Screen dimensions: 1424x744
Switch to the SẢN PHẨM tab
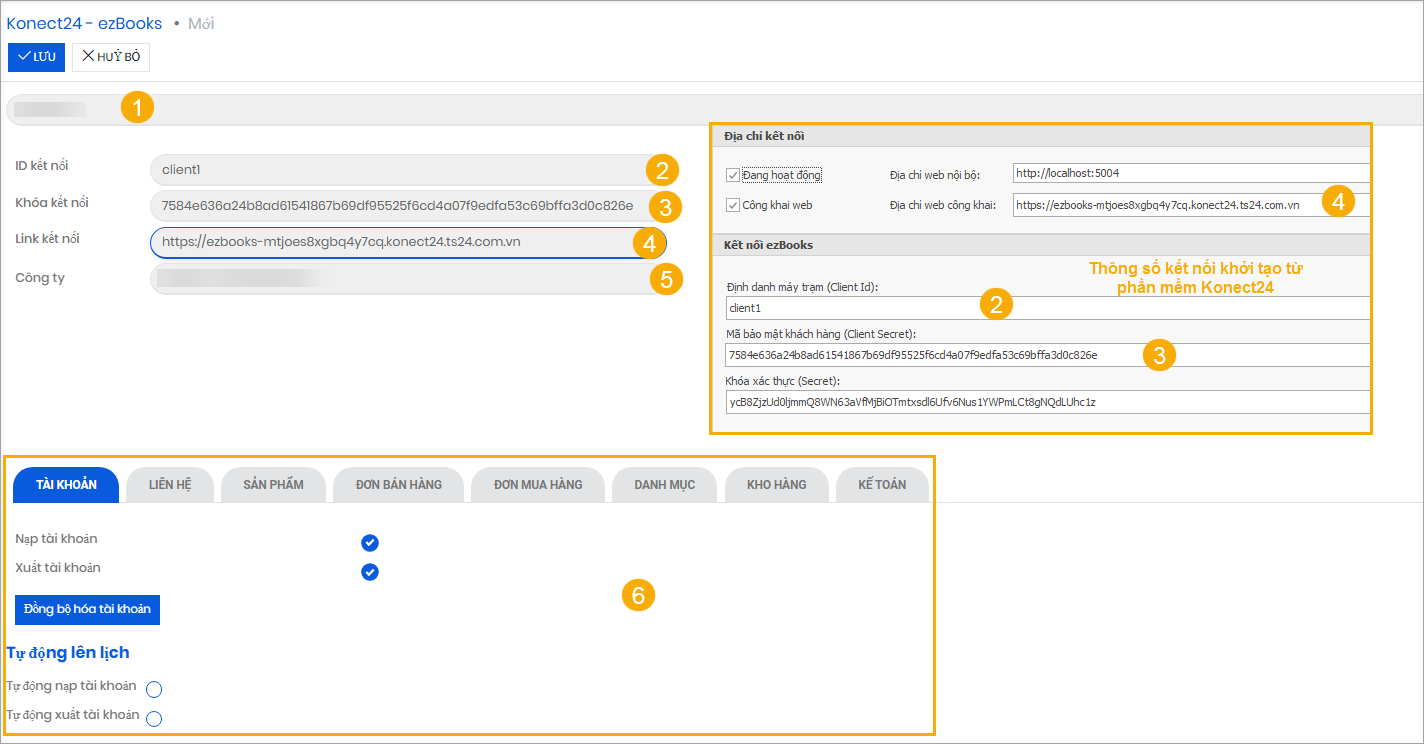pyautogui.click(x=273, y=485)
